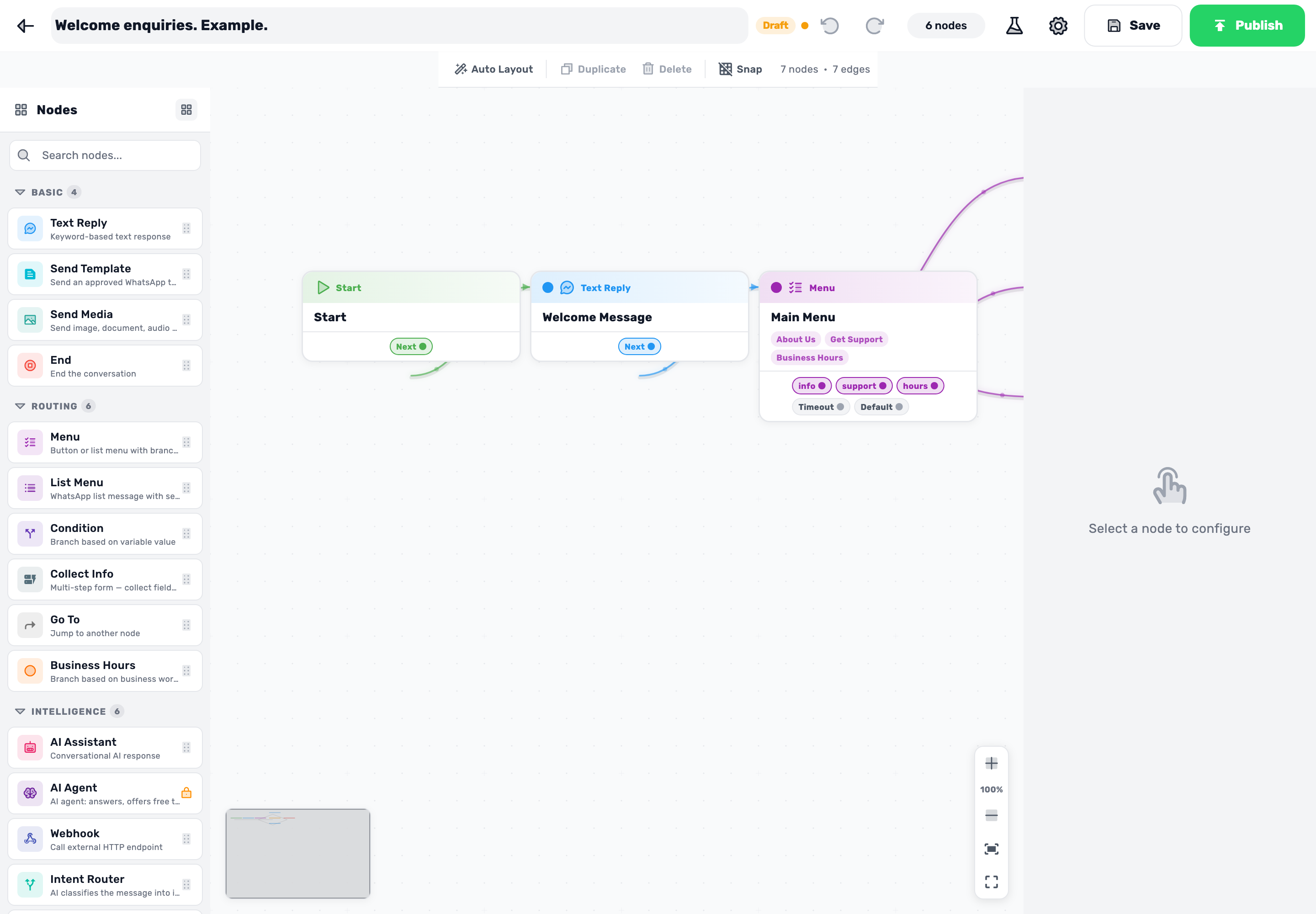Viewport: 1316px width, 914px height.
Task: Focus the Search nodes field
Action: pos(106,155)
